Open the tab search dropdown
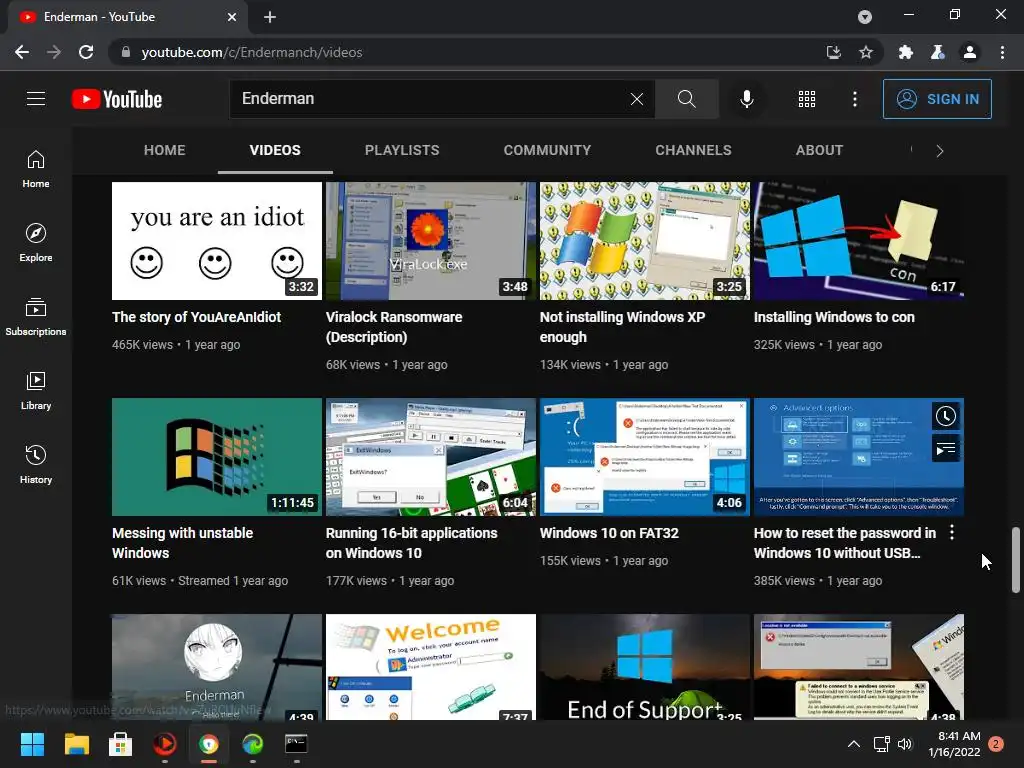This screenshot has height=768, width=1024. coord(865,17)
